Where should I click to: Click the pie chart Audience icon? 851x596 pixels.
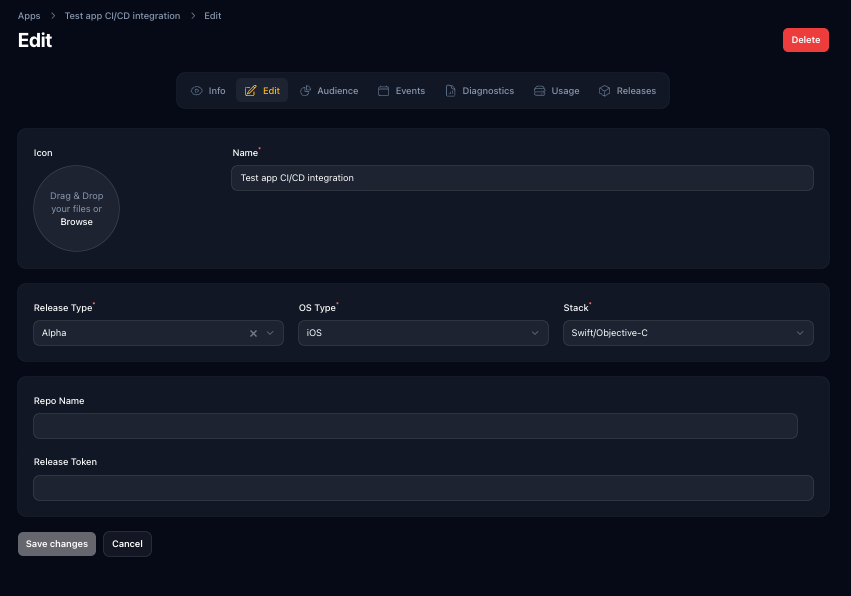pos(306,91)
